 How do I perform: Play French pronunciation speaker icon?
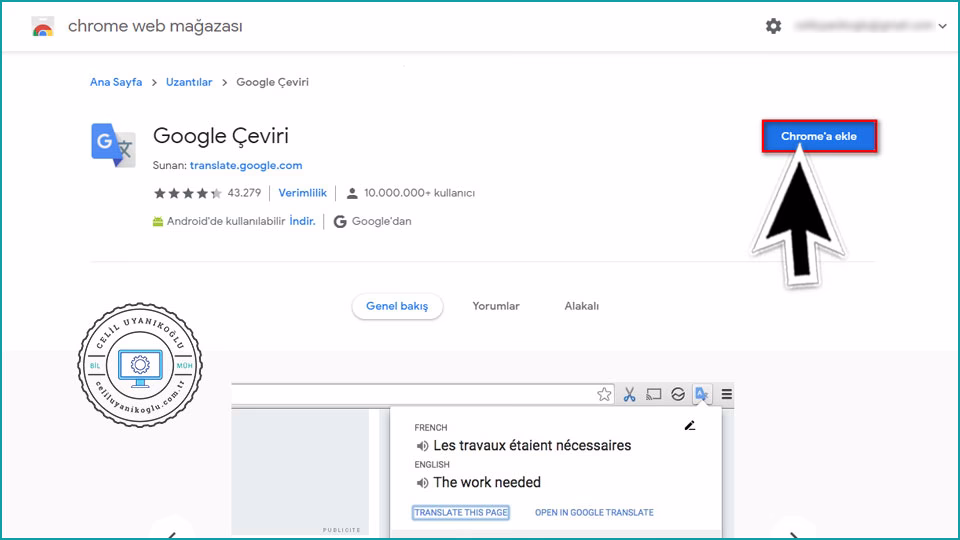click(422, 446)
